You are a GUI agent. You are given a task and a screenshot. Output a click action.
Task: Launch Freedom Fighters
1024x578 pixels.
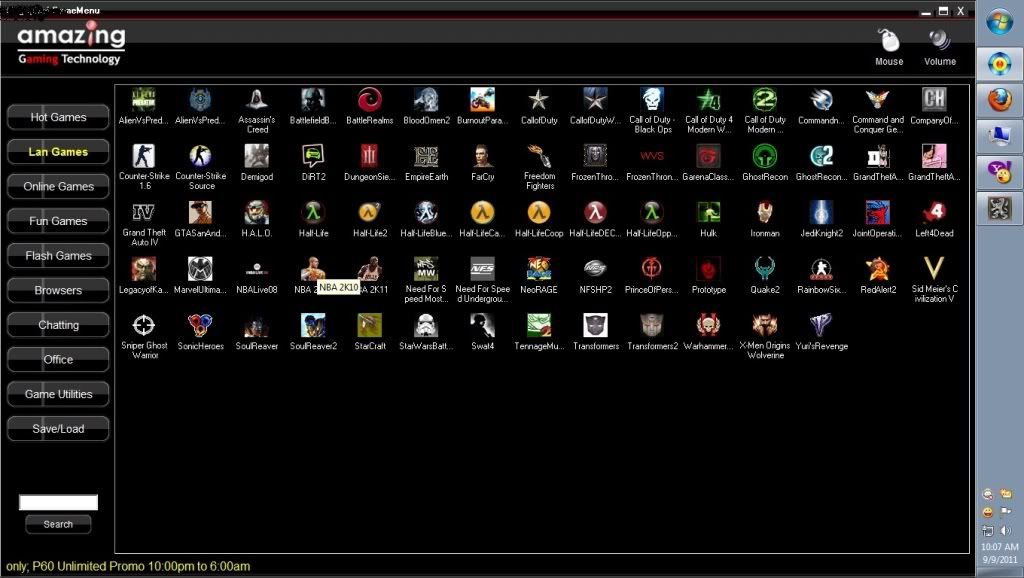click(539, 157)
